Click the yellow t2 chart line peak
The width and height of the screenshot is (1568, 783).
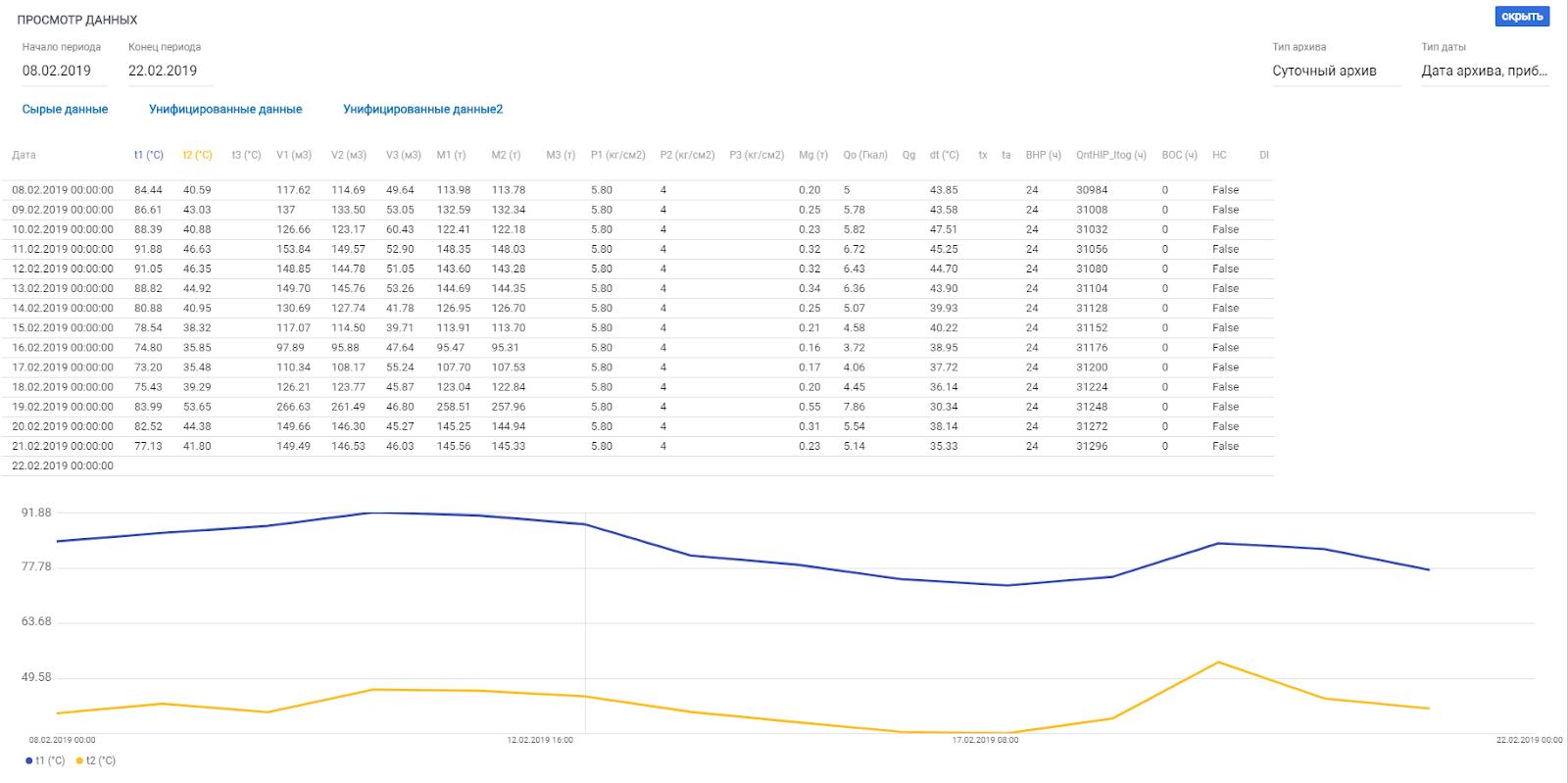coord(1218,662)
